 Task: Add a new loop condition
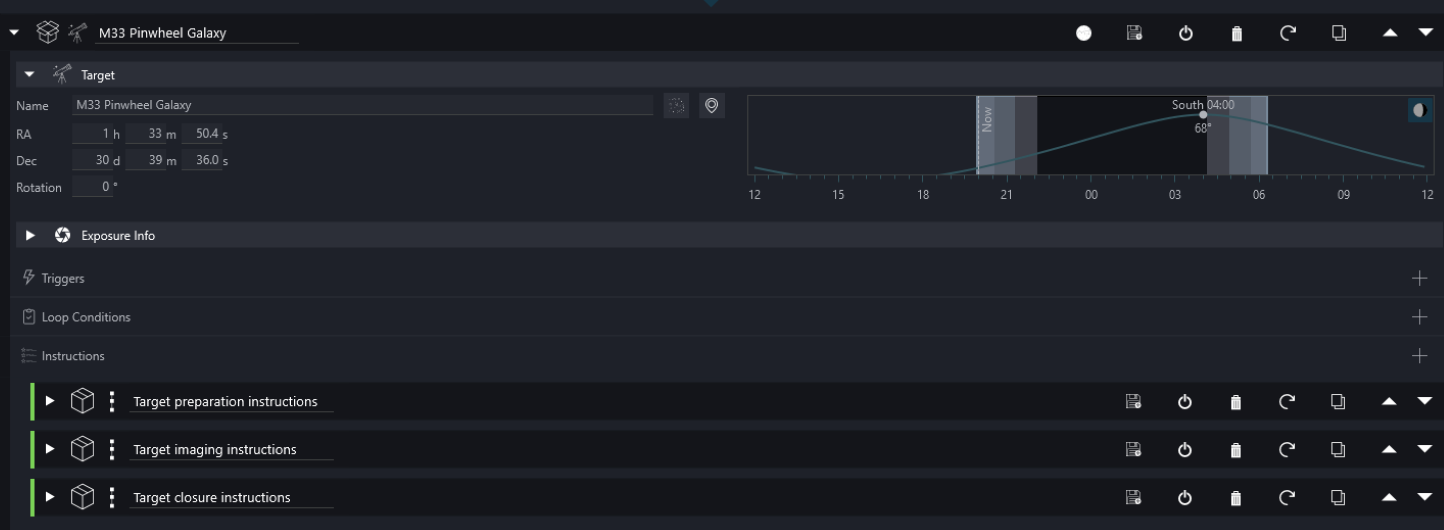pyautogui.click(x=1420, y=317)
